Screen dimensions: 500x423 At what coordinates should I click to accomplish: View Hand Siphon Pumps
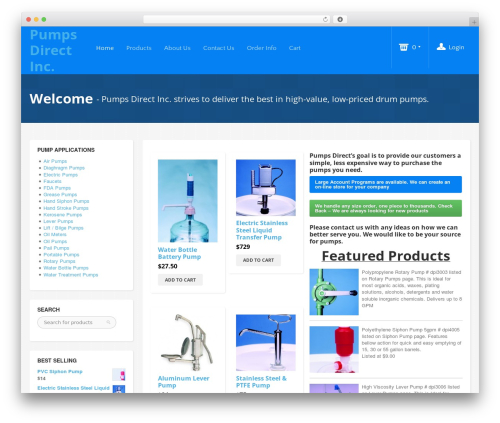point(66,201)
